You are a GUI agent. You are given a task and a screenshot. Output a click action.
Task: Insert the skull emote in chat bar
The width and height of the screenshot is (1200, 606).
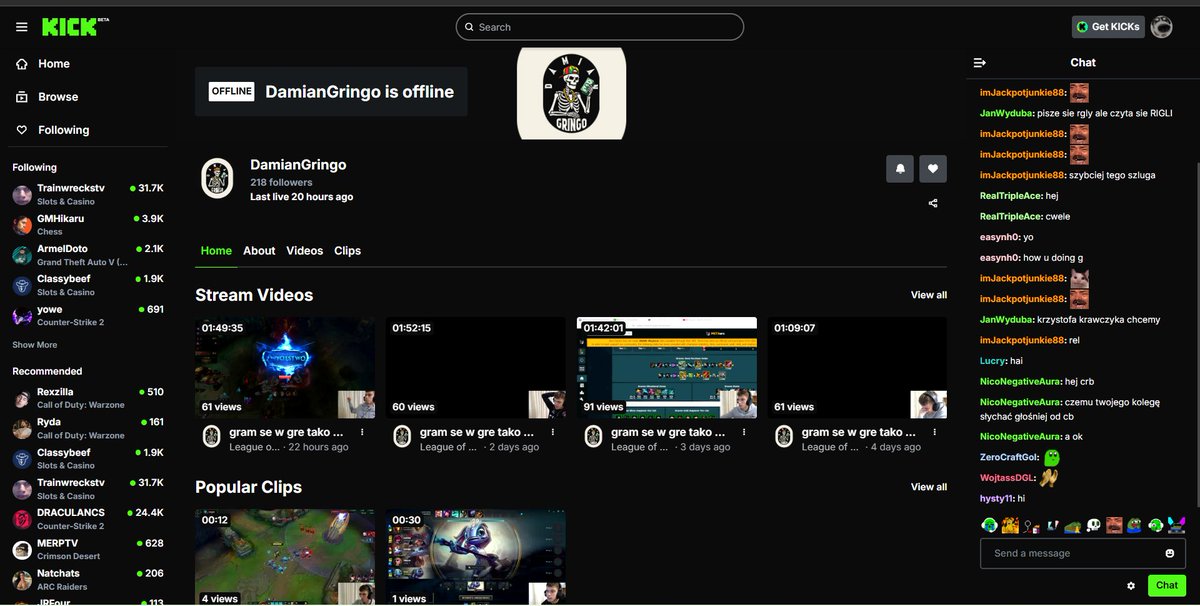[x=1095, y=525]
